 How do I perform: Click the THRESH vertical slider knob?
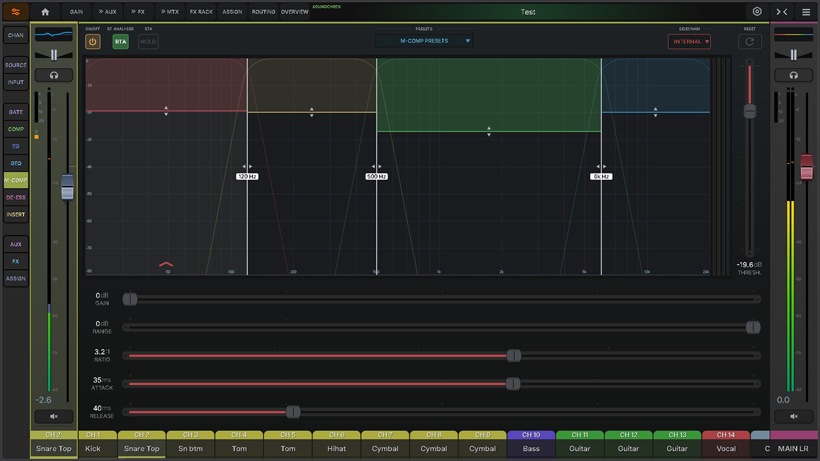(750, 111)
